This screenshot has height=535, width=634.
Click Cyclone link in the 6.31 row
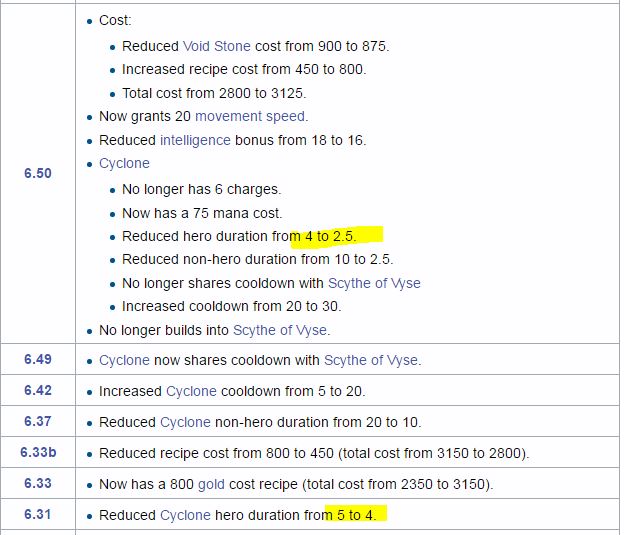coord(185,516)
